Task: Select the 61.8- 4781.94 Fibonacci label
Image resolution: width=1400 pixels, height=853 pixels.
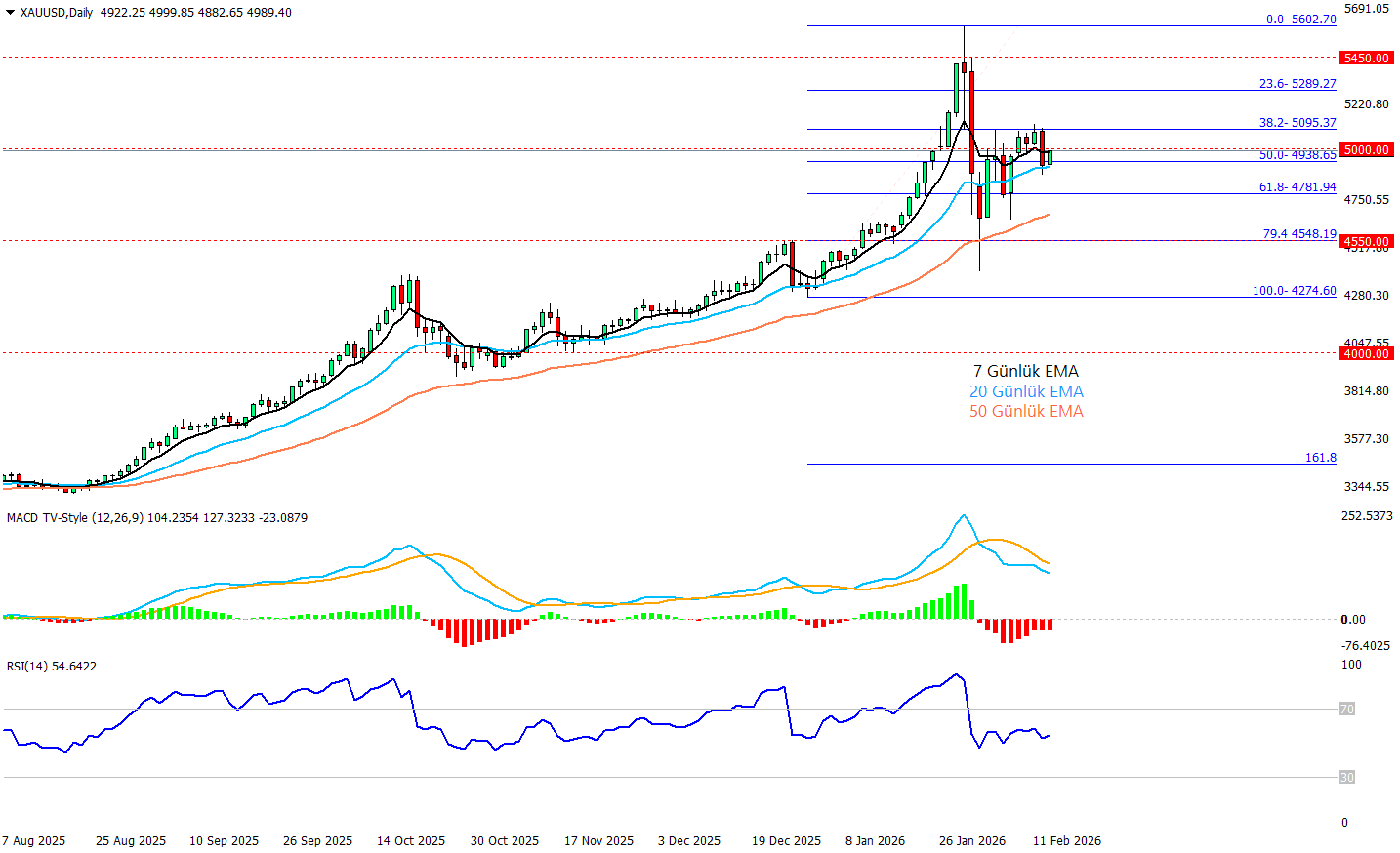Action: pos(1297,187)
